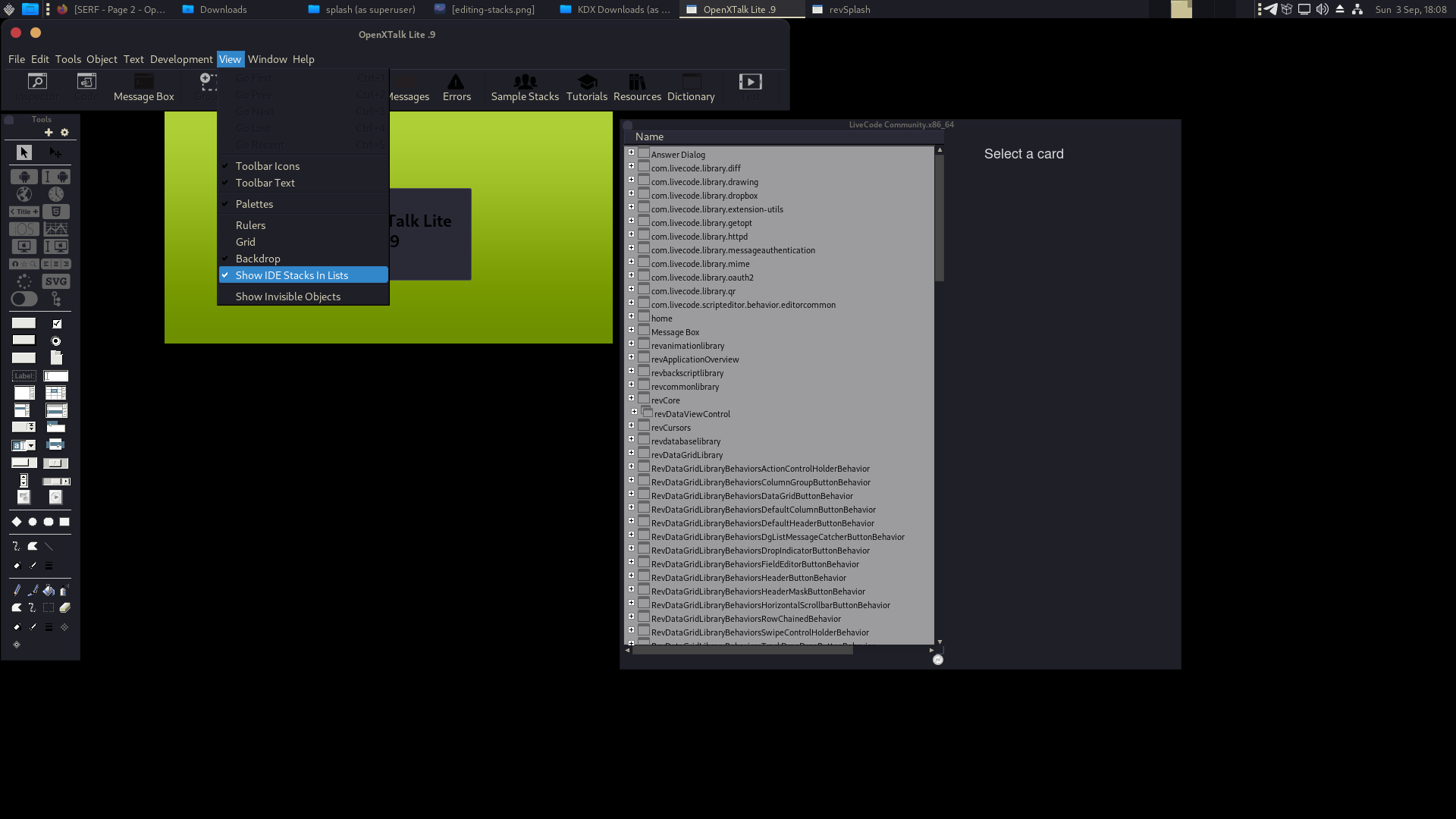Select the brush paint tool
The height and width of the screenshot is (819, 1456).
(33, 590)
